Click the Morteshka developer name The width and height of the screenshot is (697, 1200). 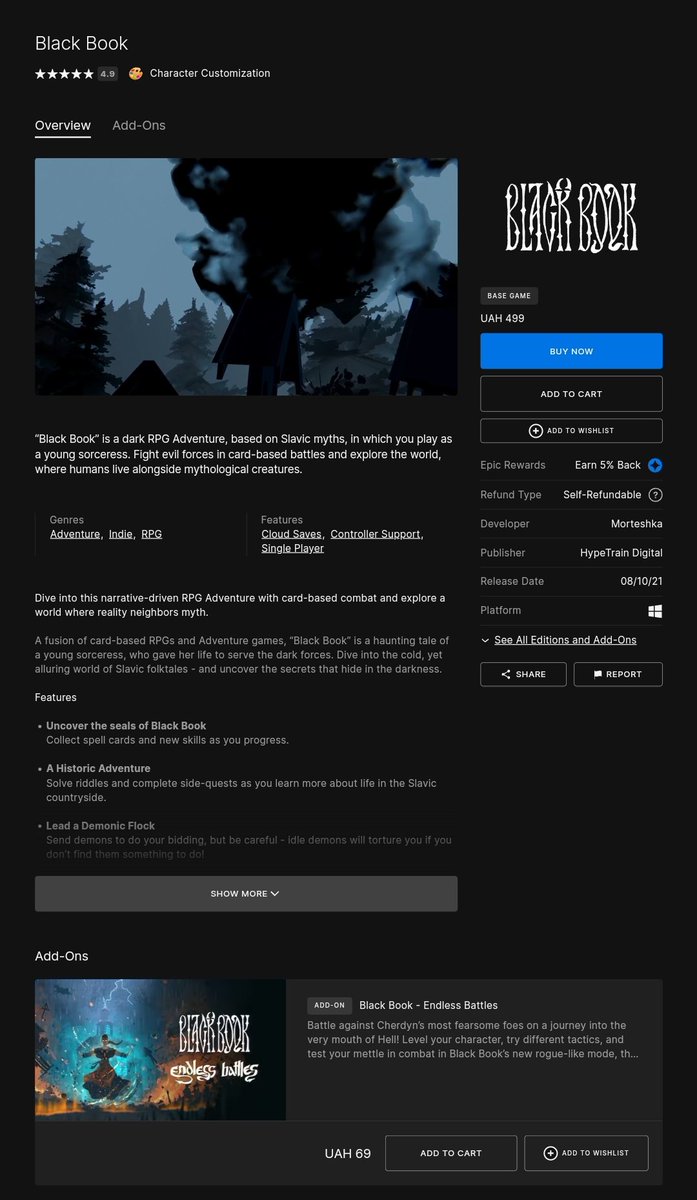click(x=637, y=523)
